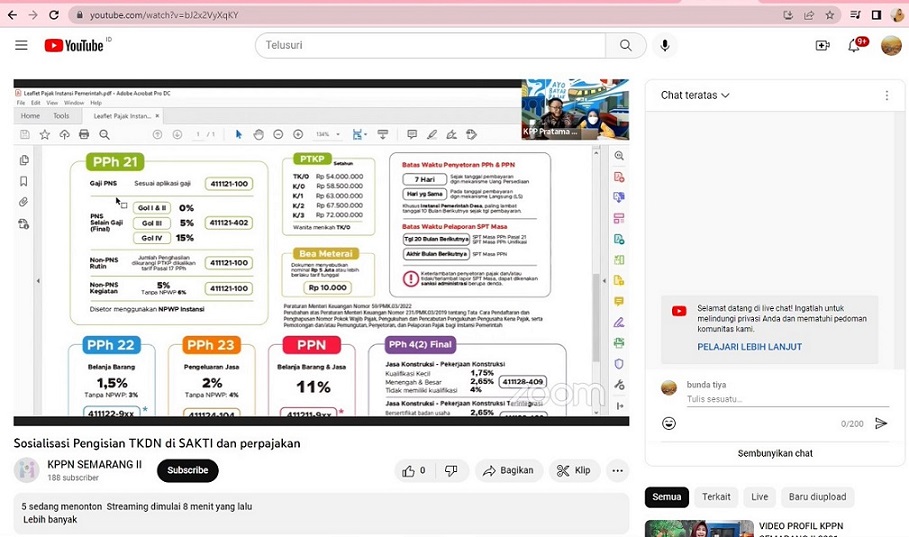Click the YouTube logo to go home

(74, 46)
